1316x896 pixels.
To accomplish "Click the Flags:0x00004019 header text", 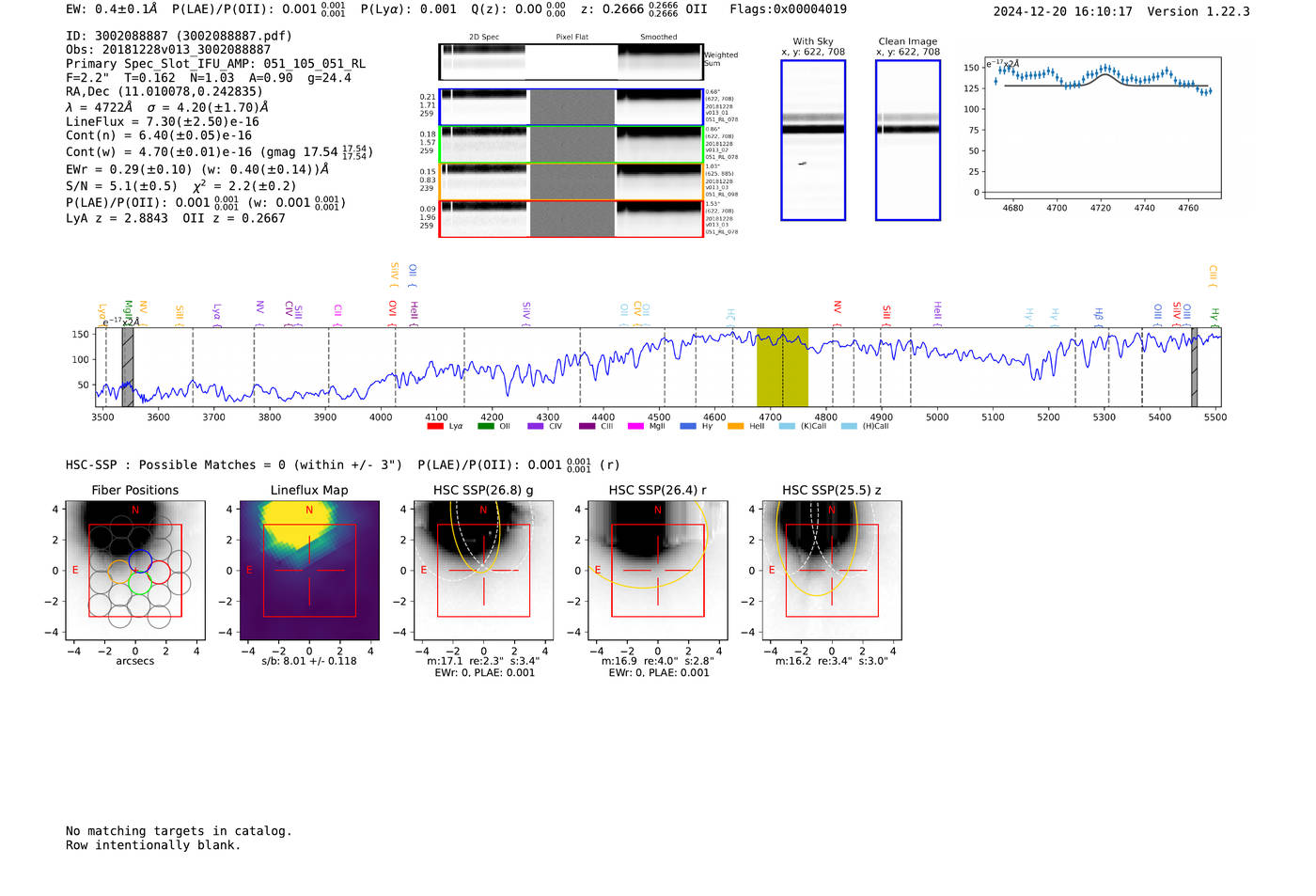I will click(x=788, y=9).
